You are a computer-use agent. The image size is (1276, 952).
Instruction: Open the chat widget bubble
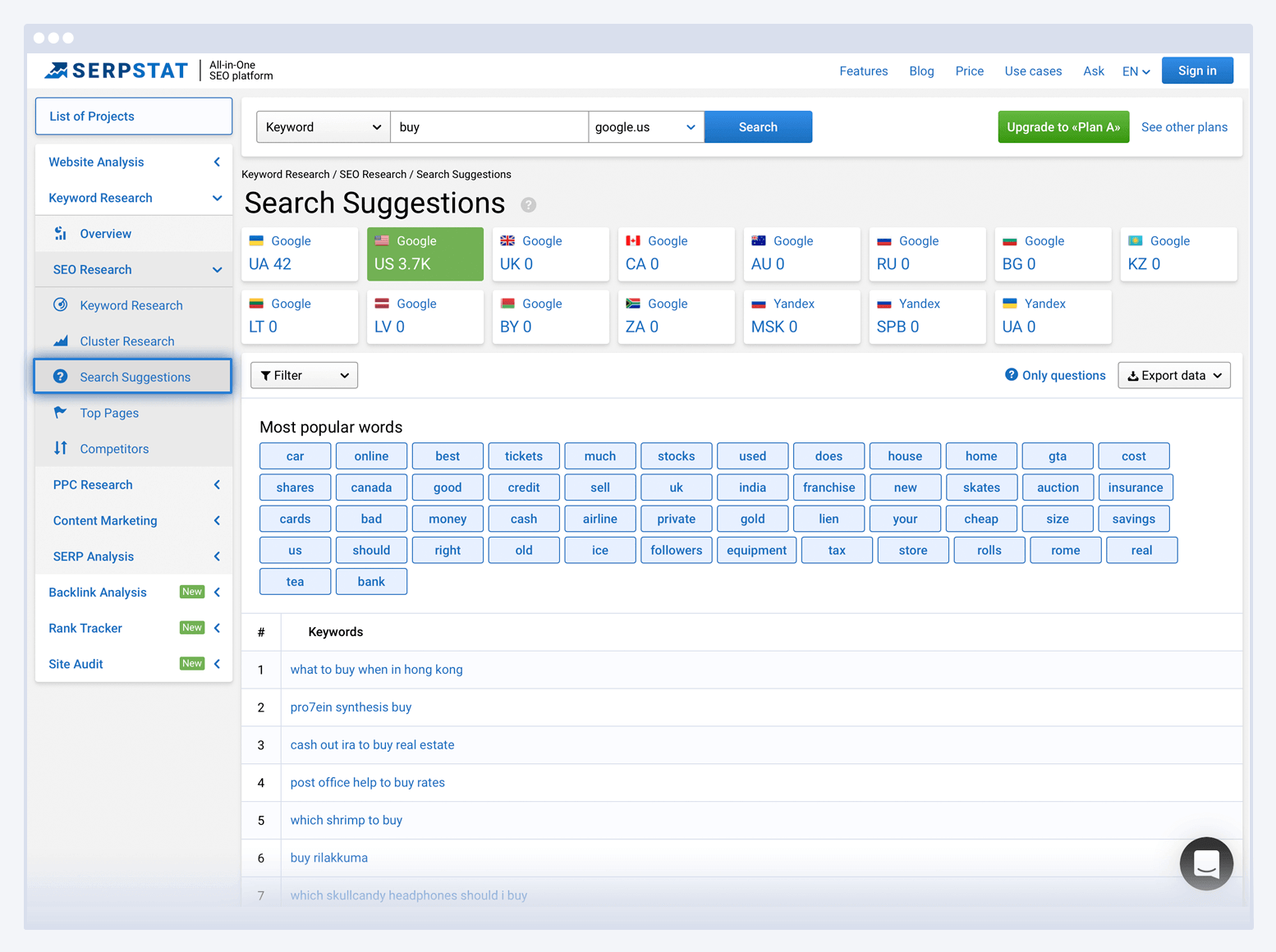point(1206,863)
